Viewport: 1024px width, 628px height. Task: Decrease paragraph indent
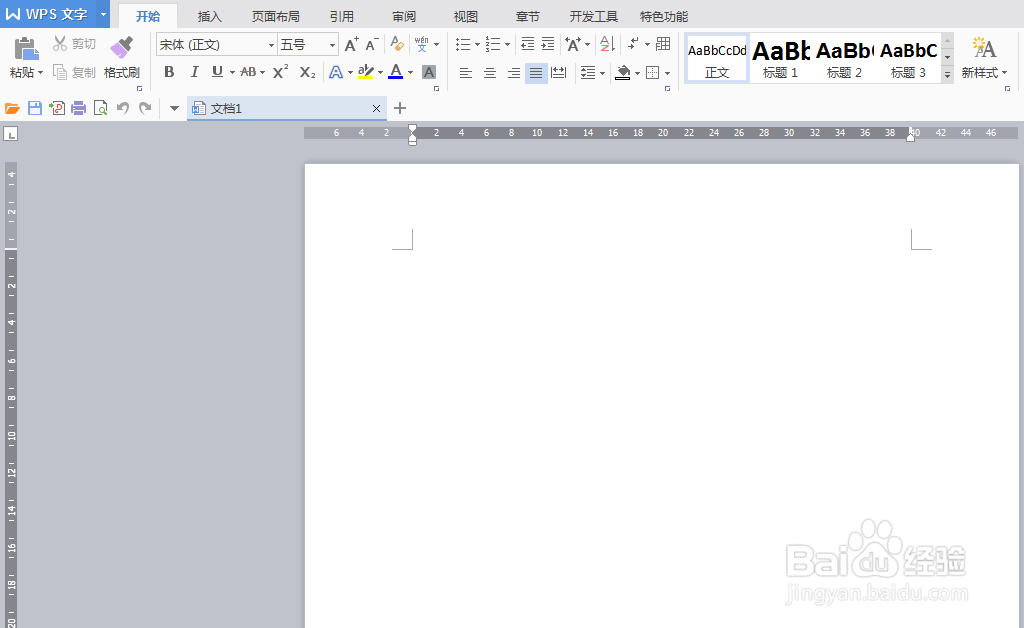coord(528,44)
